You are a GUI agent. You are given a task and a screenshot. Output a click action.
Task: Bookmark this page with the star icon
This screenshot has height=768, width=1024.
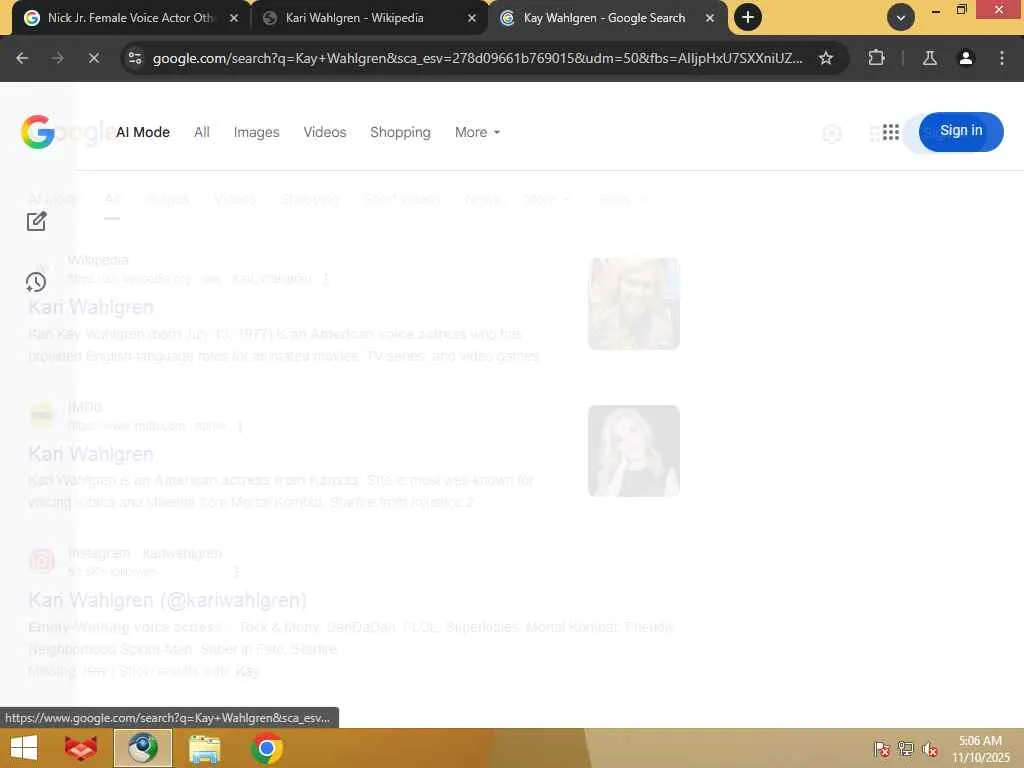tap(825, 58)
